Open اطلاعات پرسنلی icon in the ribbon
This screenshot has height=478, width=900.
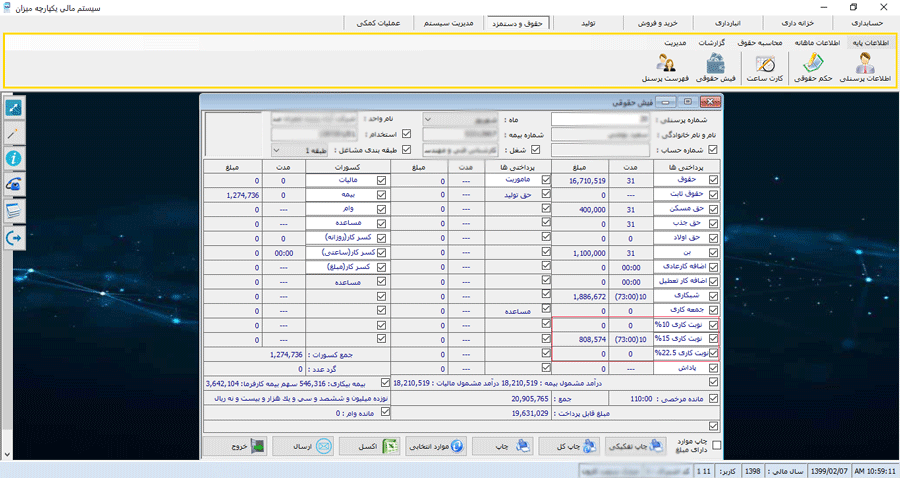(865, 68)
